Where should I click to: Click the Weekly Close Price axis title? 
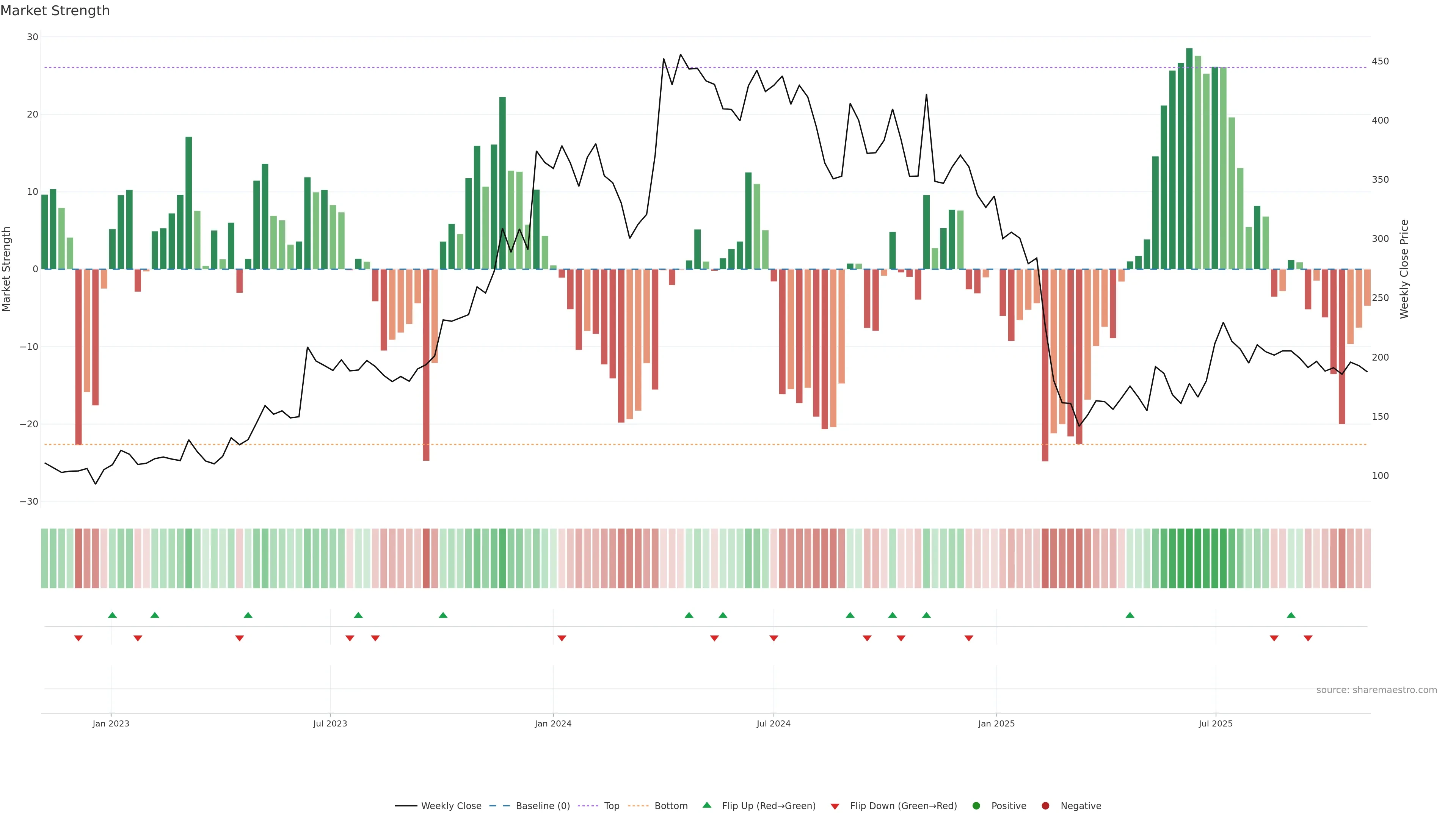point(1404,269)
